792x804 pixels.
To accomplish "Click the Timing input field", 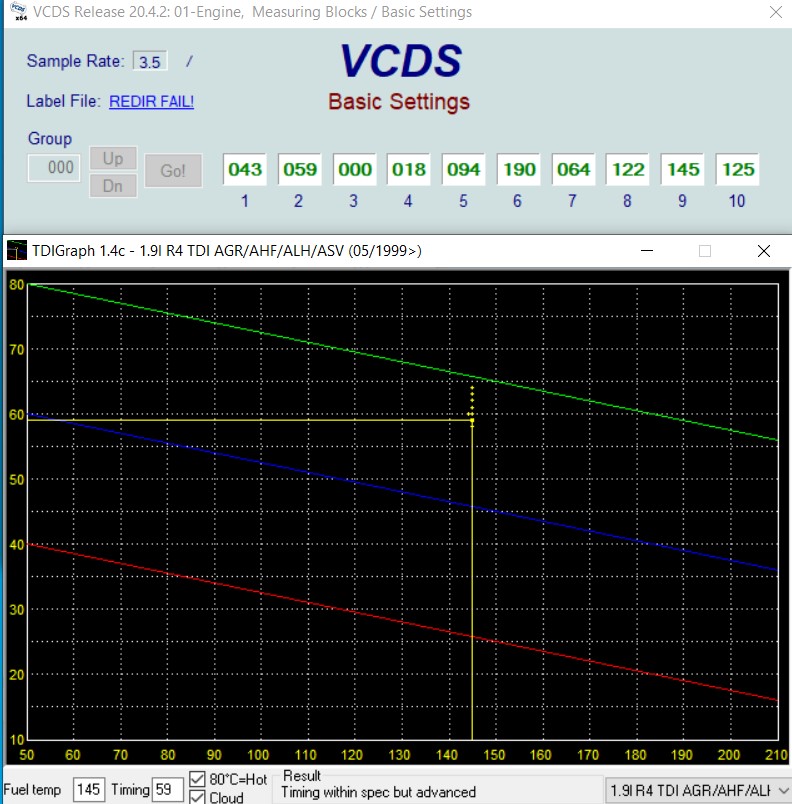I will pyautogui.click(x=167, y=790).
